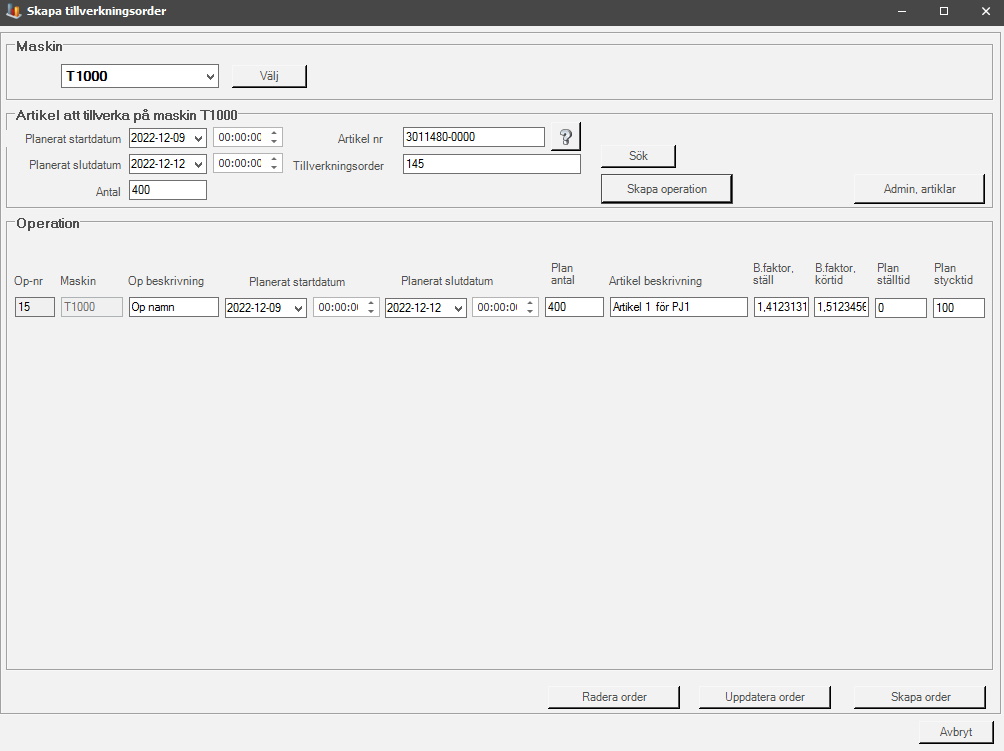Edit the Artikel beskrivning field

coord(679,307)
